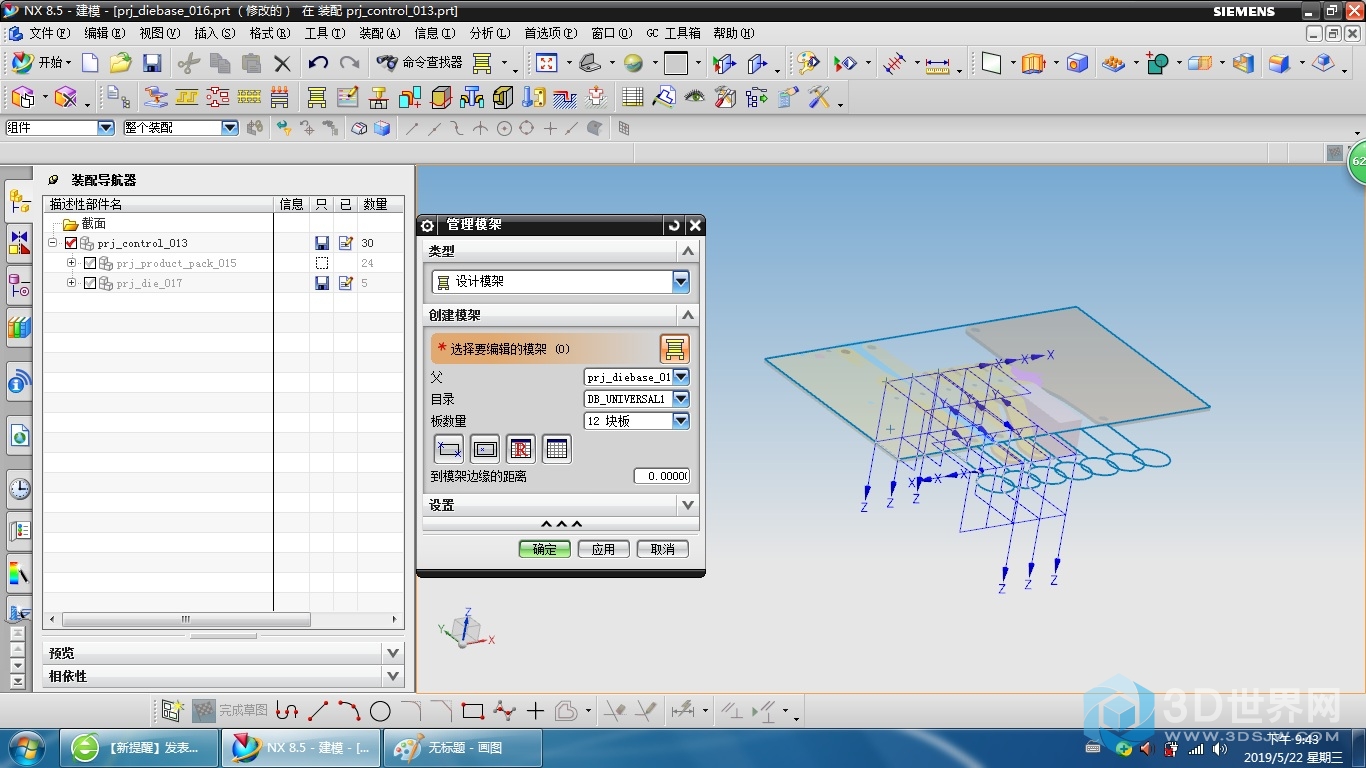The width and height of the screenshot is (1366, 768).
Task: Open the 插入(S) menu
Action: point(215,33)
